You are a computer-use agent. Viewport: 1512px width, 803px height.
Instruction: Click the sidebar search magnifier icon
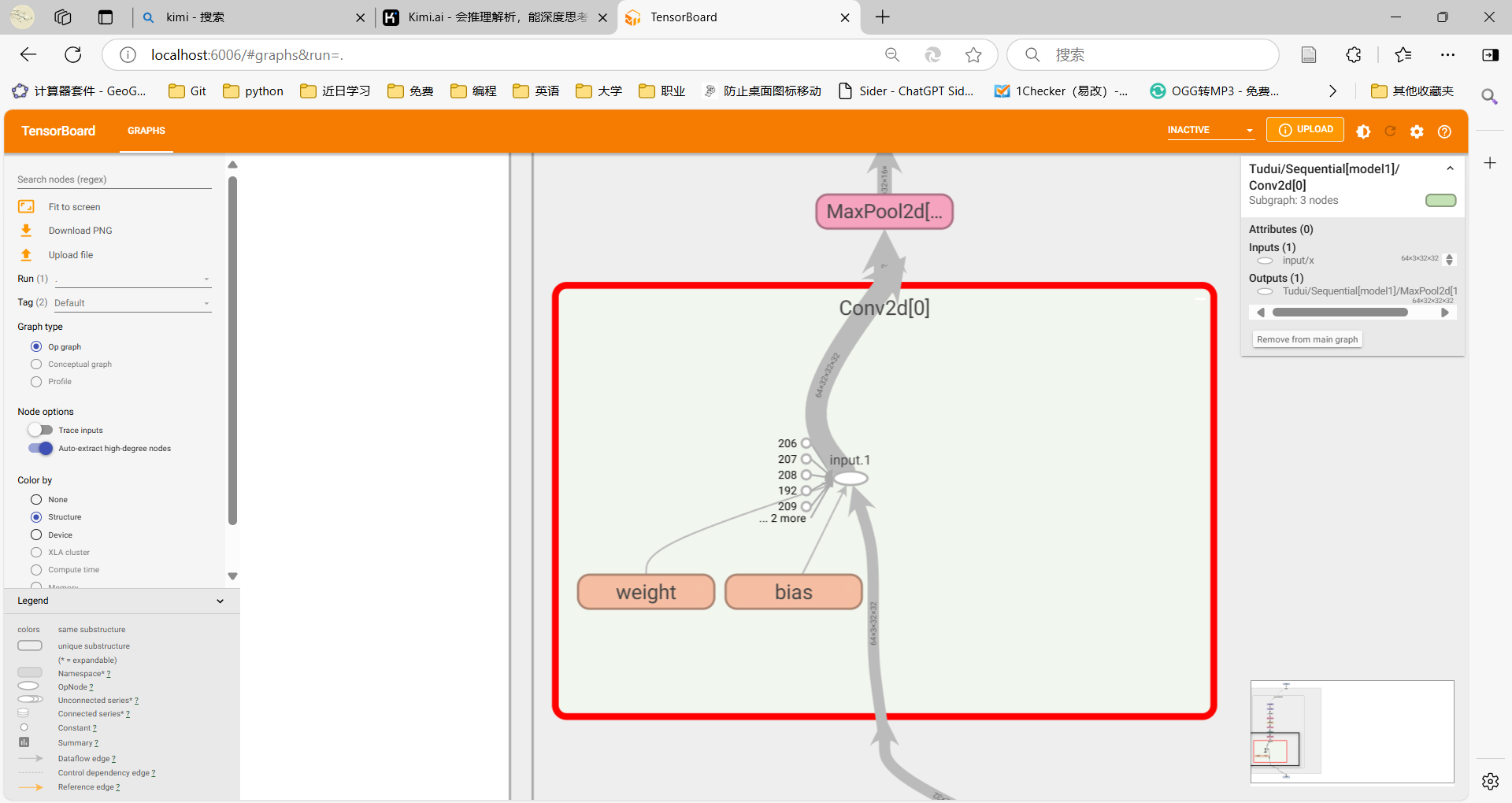pos(1489,96)
